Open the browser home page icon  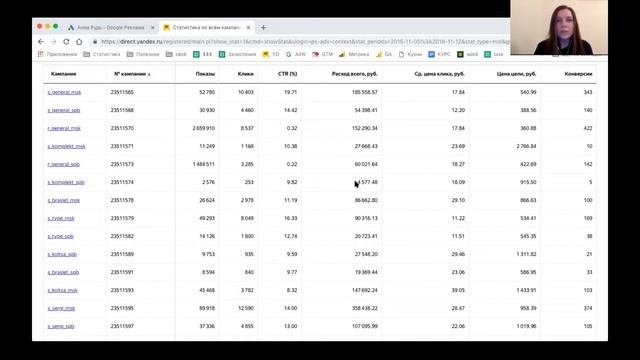click(x=79, y=42)
